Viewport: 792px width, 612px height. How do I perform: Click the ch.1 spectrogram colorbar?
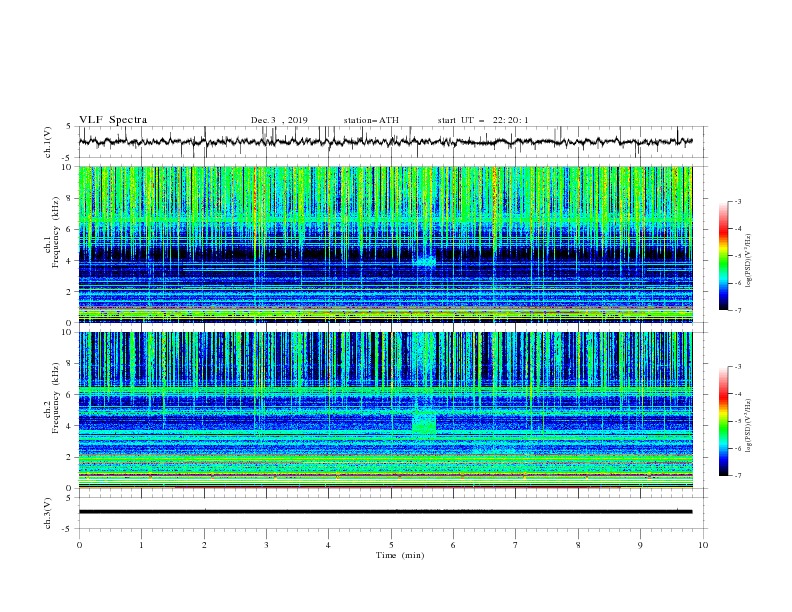pos(724,256)
